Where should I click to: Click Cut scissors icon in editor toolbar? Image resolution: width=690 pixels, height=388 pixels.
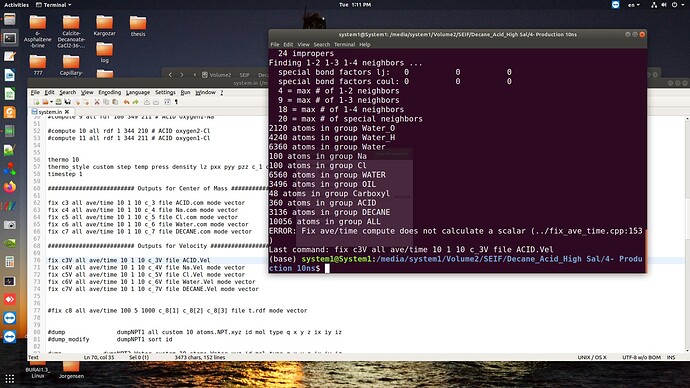click(97, 102)
